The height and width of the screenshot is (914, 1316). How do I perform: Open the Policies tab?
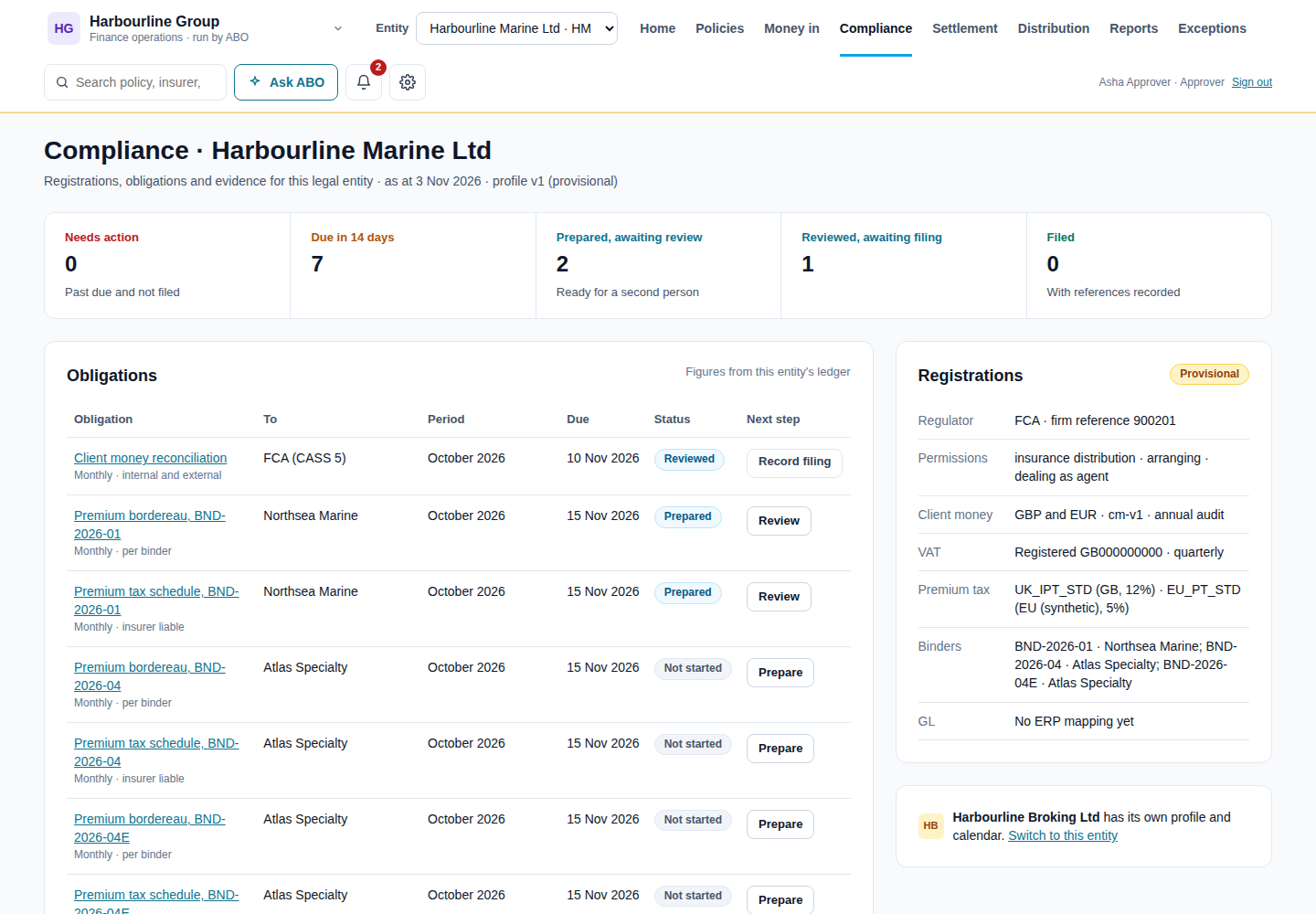click(x=719, y=28)
